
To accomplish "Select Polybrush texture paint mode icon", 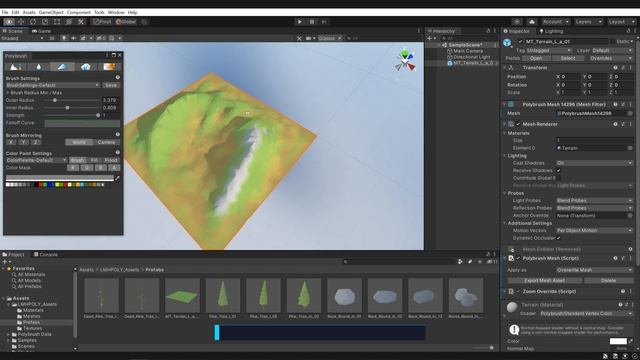I will pyautogui.click(x=109, y=67).
